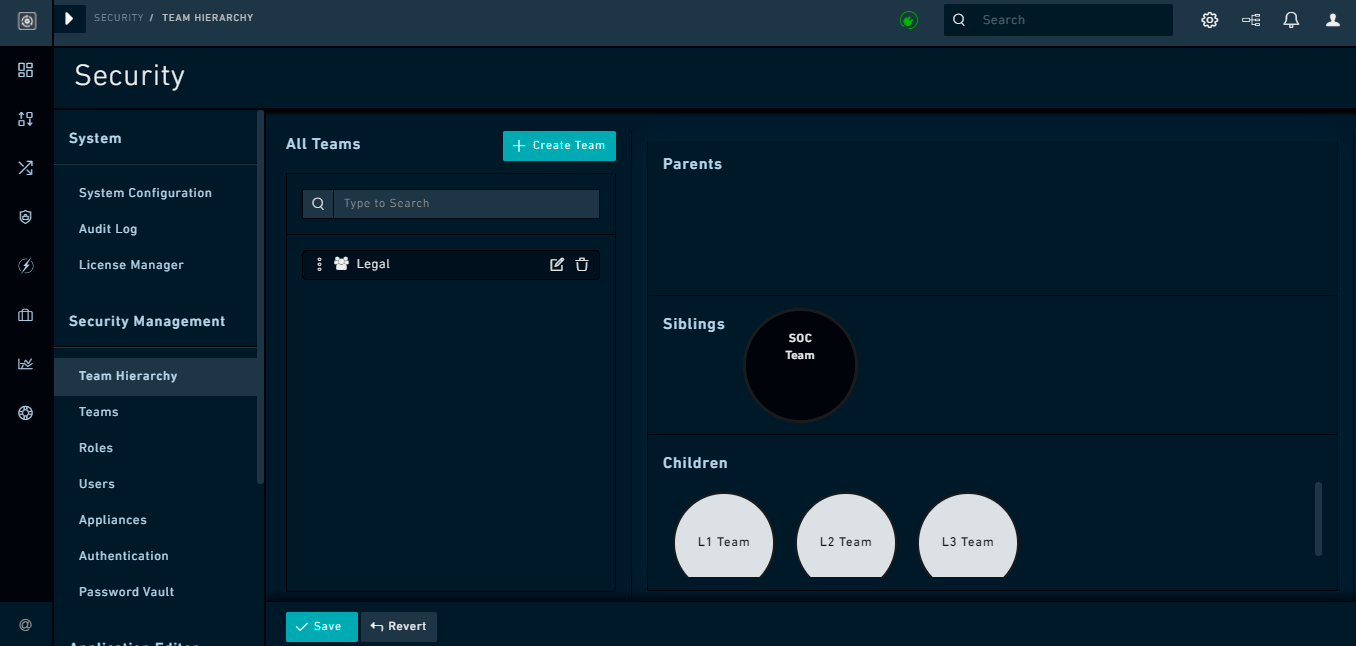
Task: Open the Dashboard grid icon in sidebar
Action: click(26, 70)
